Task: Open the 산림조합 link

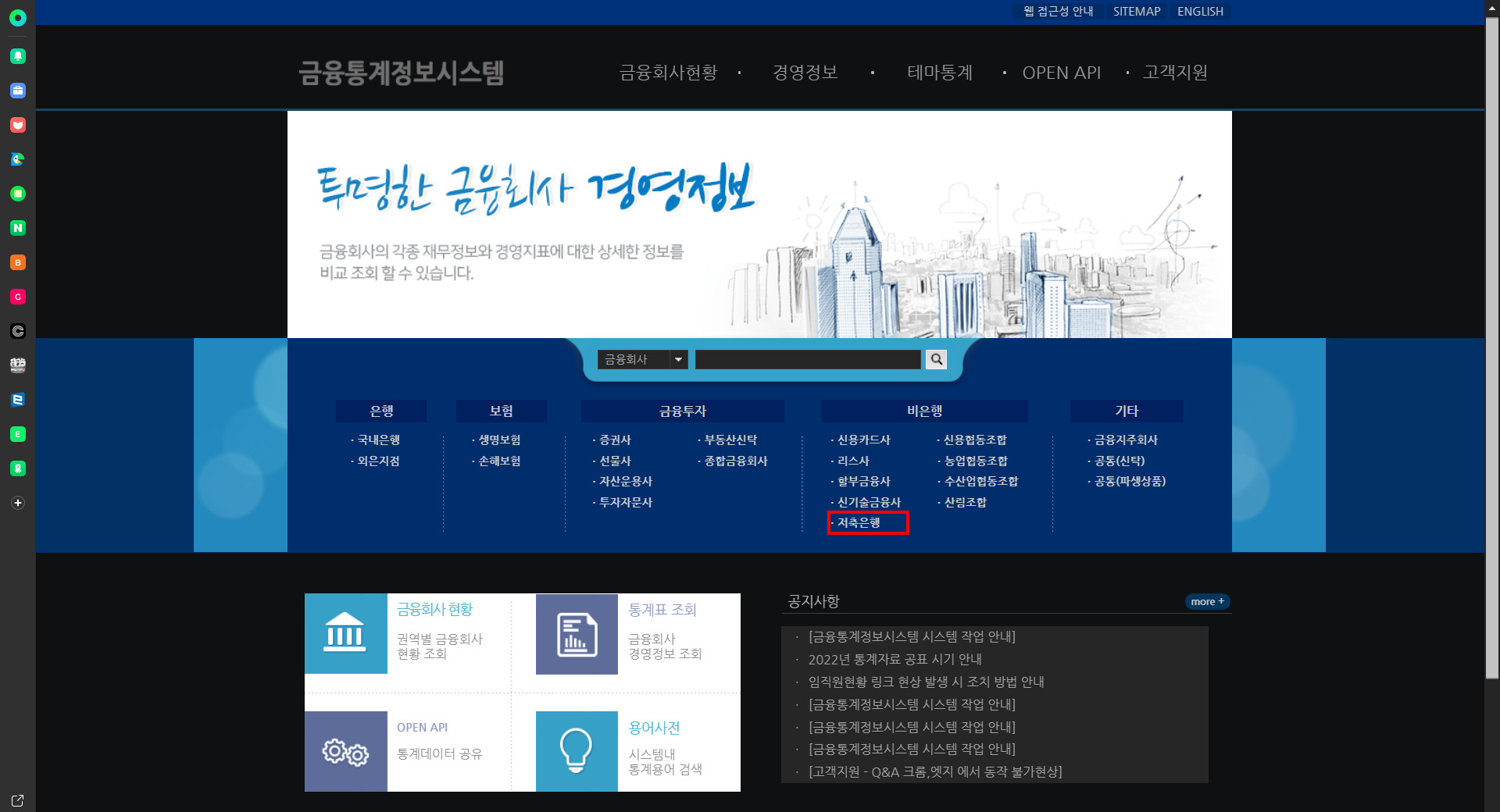Action: pyautogui.click(x=965, y=503)
